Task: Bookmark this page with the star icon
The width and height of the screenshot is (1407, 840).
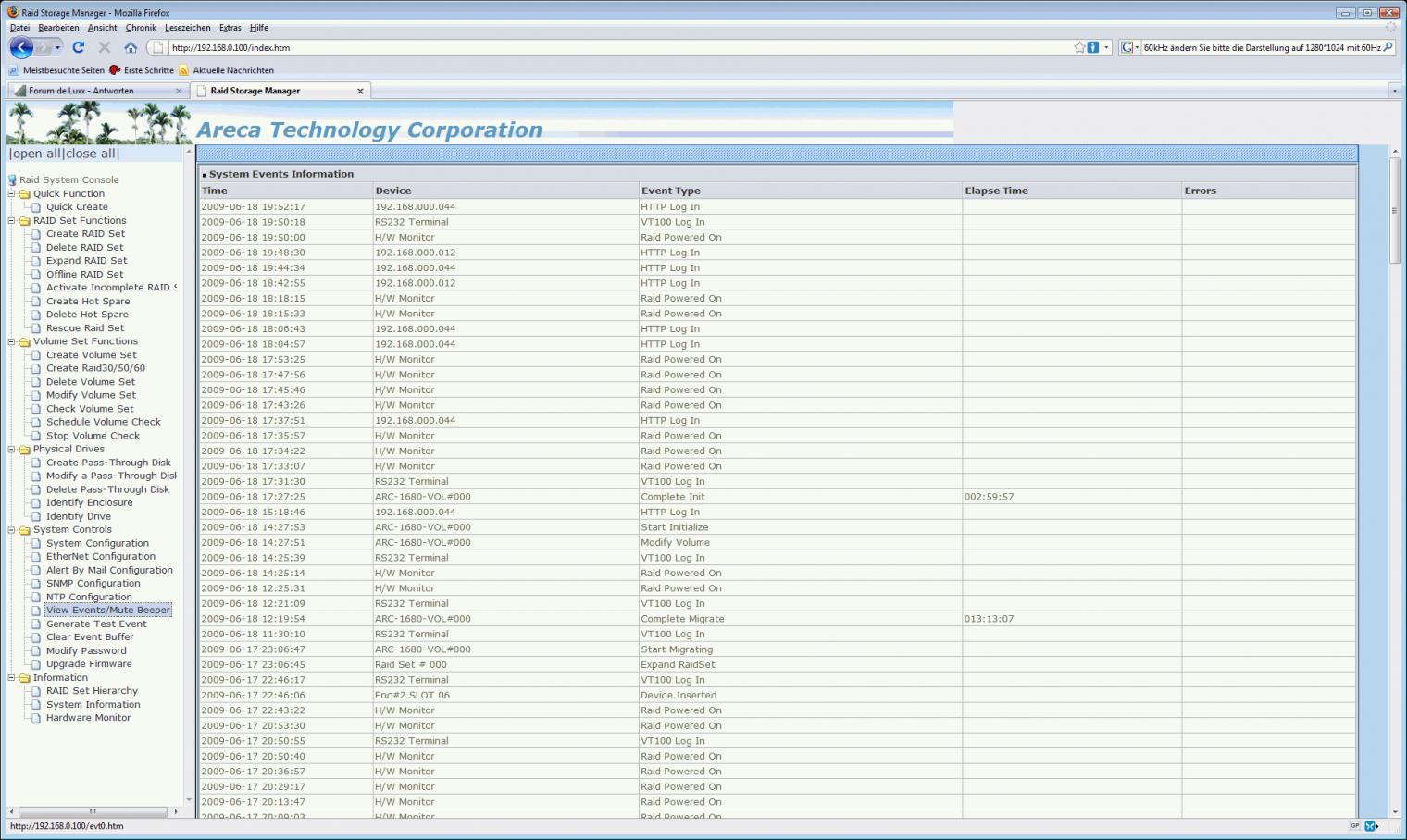Action: tap(1079, 47)
